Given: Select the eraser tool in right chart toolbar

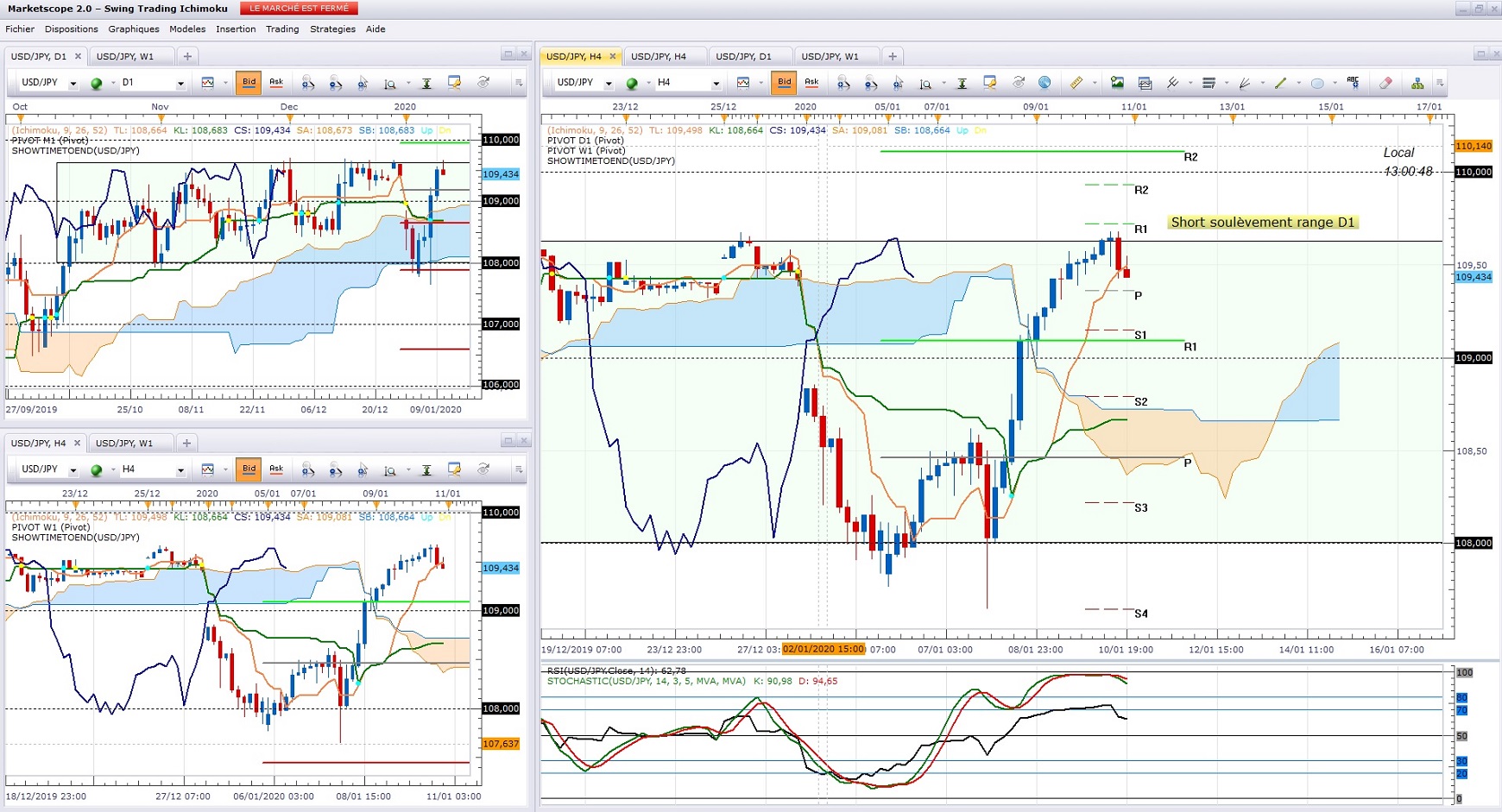Looking at the screenshot, I should coord(1385,83).
